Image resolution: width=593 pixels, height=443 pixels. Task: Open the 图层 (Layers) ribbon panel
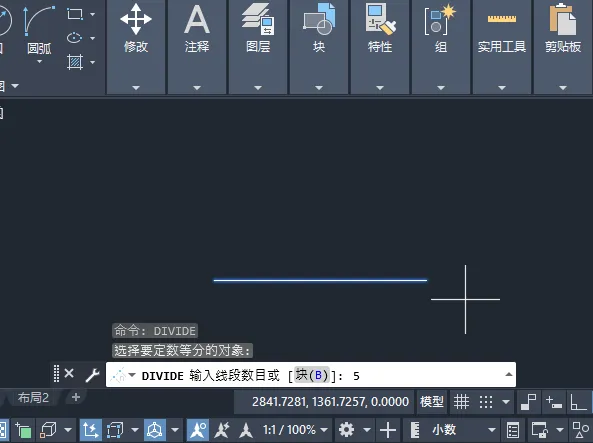click(x=258, y=47)
